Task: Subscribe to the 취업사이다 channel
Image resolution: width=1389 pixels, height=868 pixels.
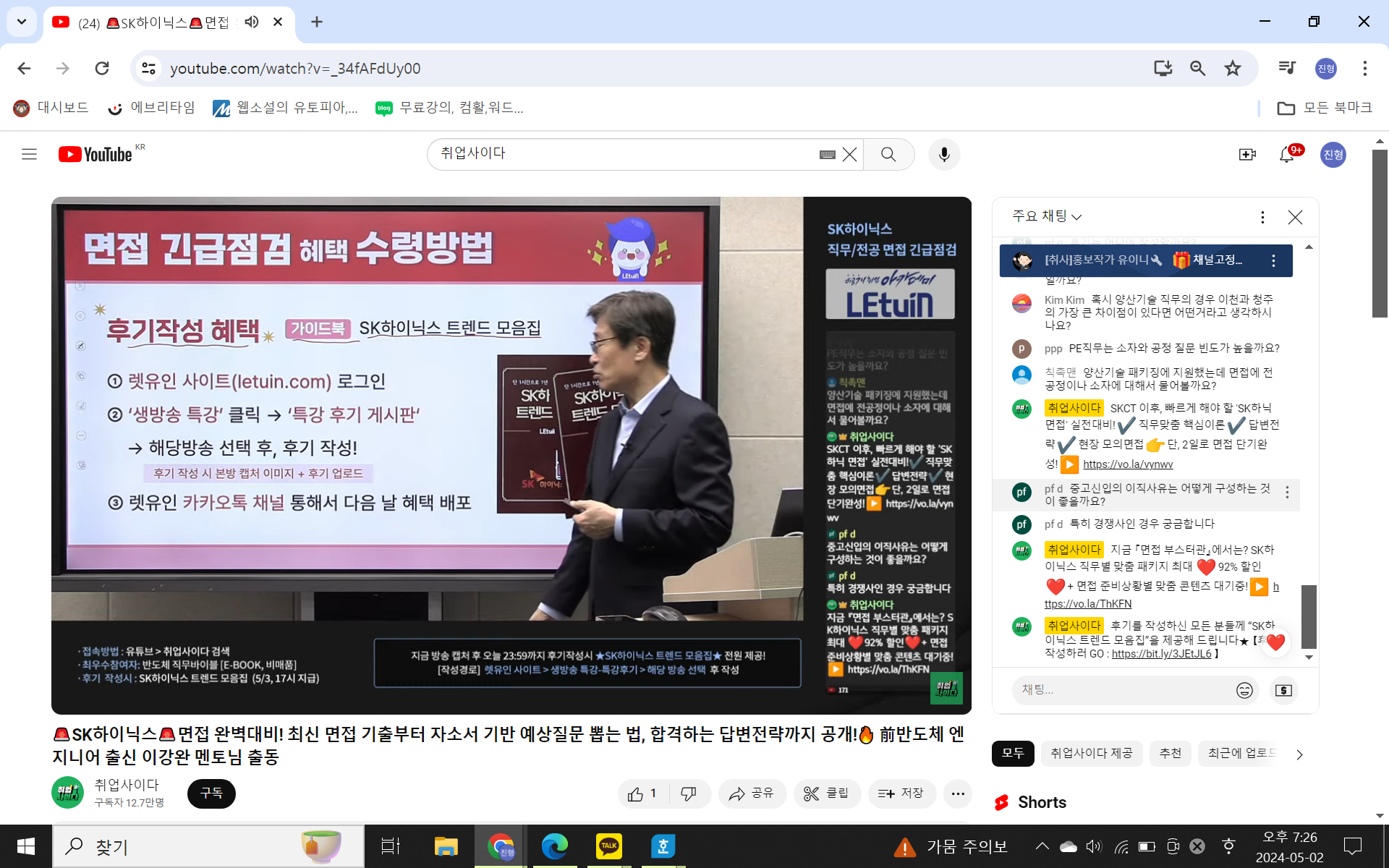Action: [x=211, y=793]
